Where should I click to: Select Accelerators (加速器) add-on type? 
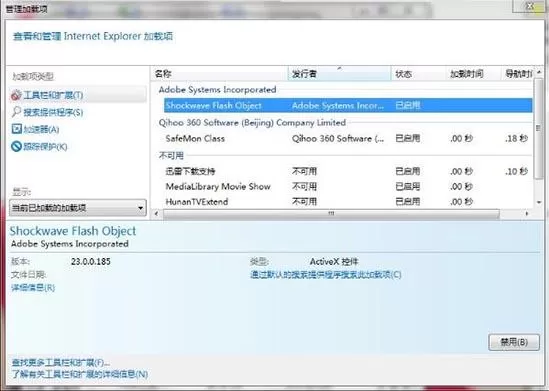pyautogui.click(x=35, y=129)
